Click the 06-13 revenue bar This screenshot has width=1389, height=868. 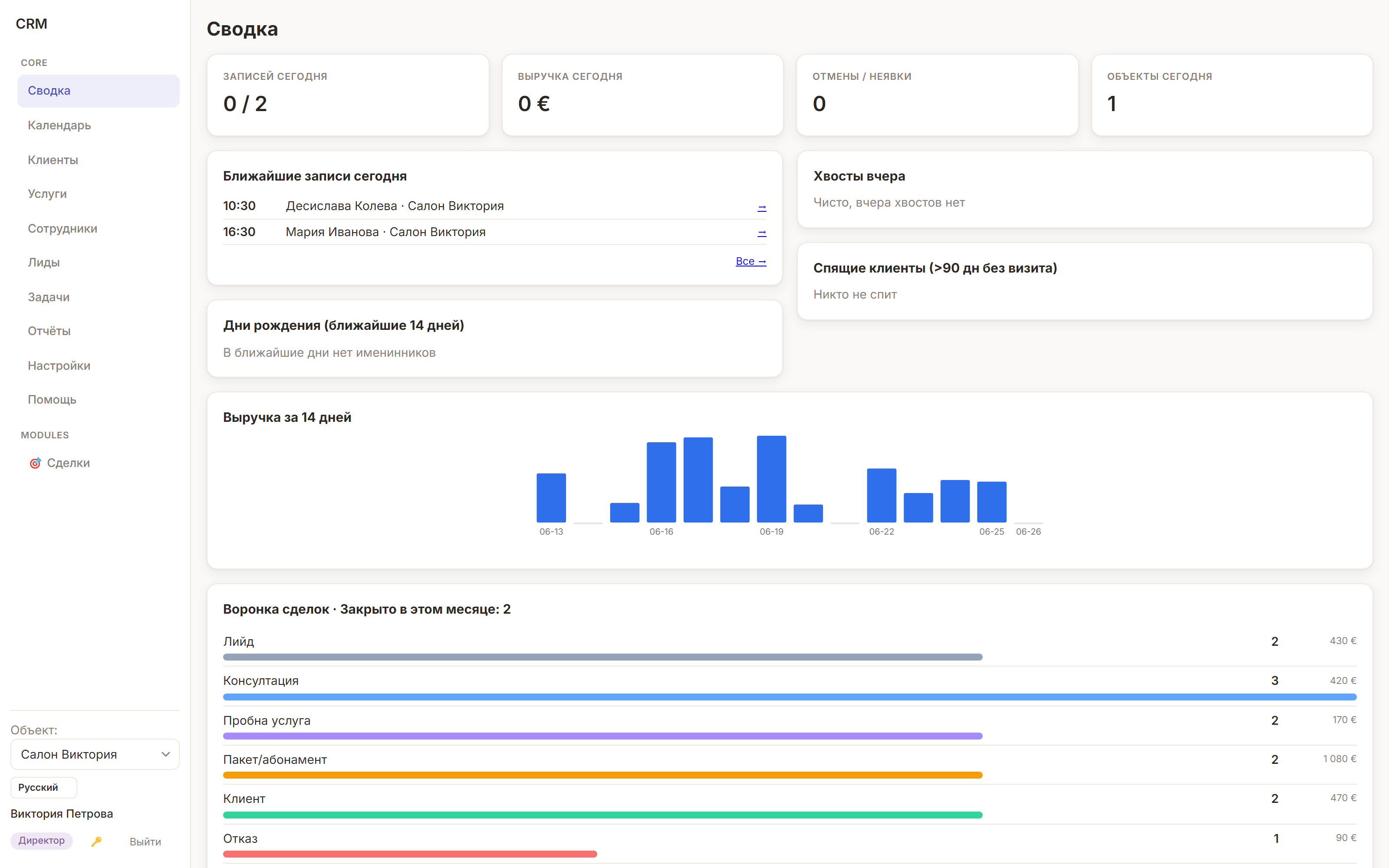[551, 498]
